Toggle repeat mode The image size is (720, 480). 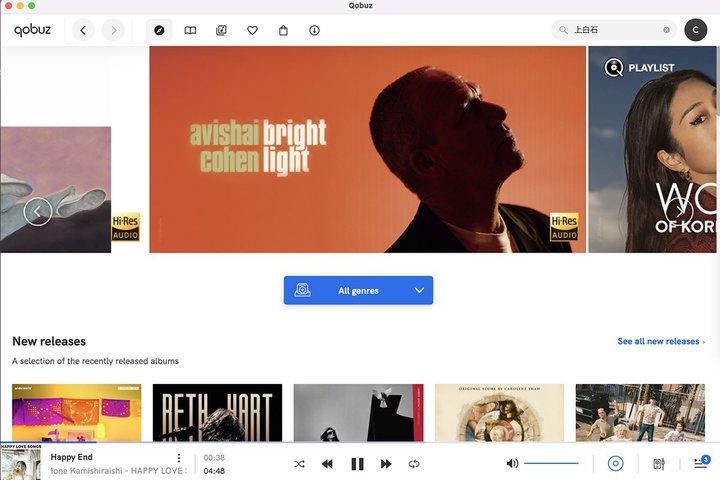click(x=414, y=464)
